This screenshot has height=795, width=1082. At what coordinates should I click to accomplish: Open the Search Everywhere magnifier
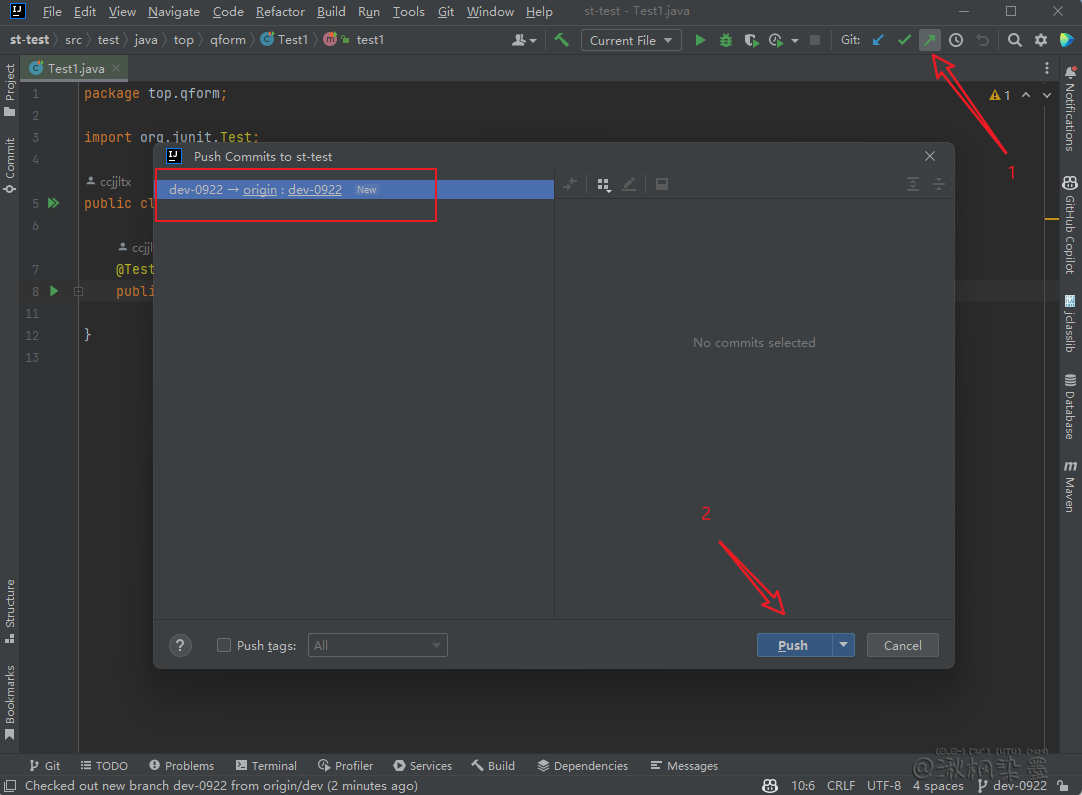click(1014, 40)
